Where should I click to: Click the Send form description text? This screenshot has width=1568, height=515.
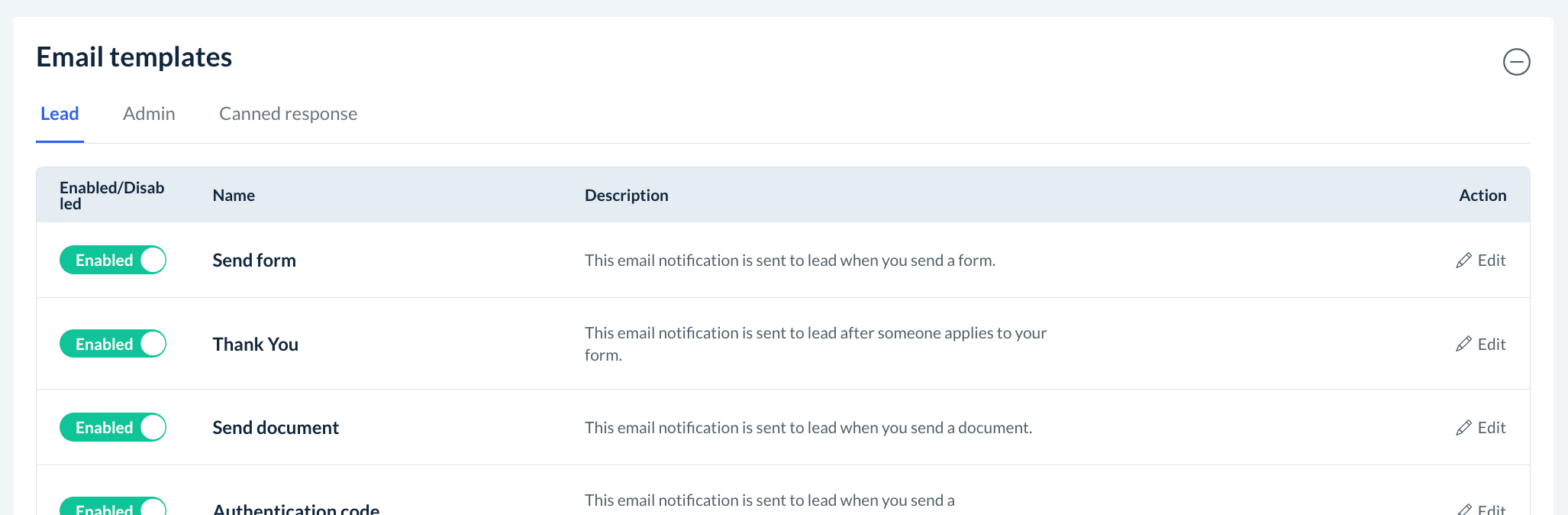789,261
